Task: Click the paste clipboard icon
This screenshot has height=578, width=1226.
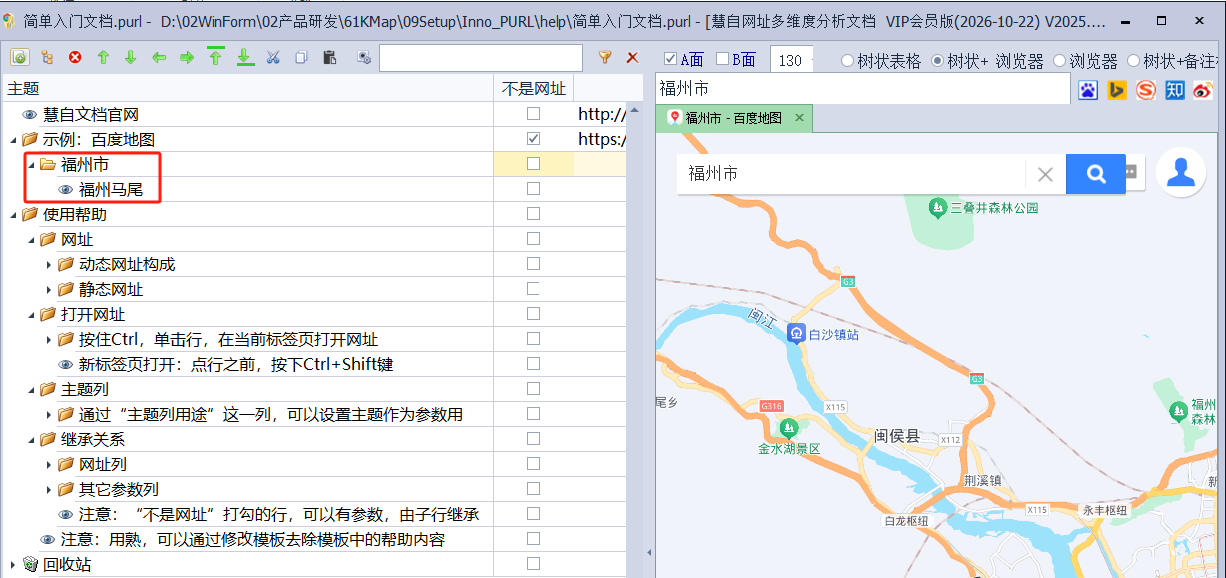Action: point(328,58)
